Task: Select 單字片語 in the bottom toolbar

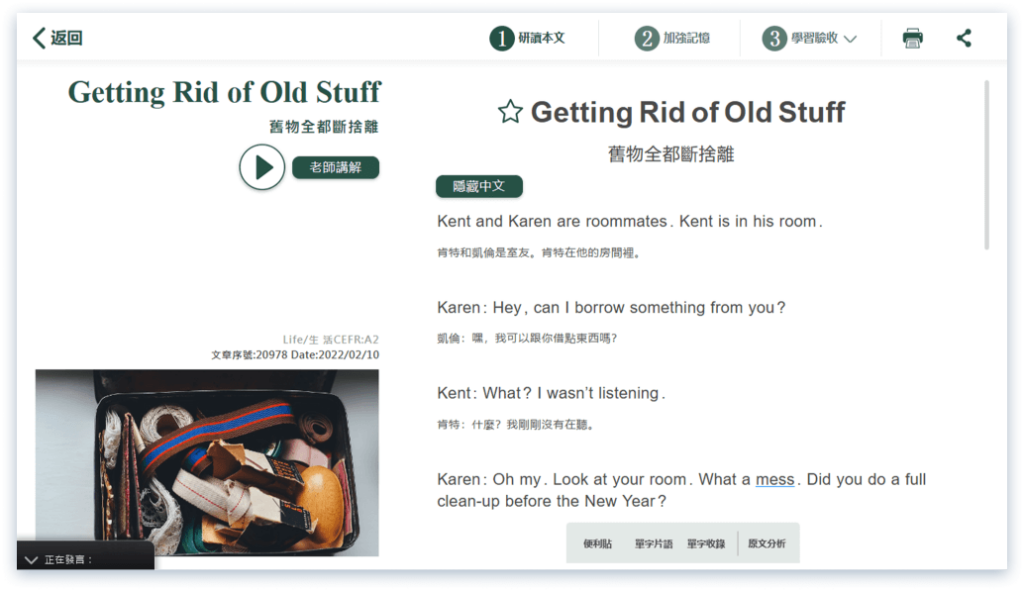Action: pos(653,544)
